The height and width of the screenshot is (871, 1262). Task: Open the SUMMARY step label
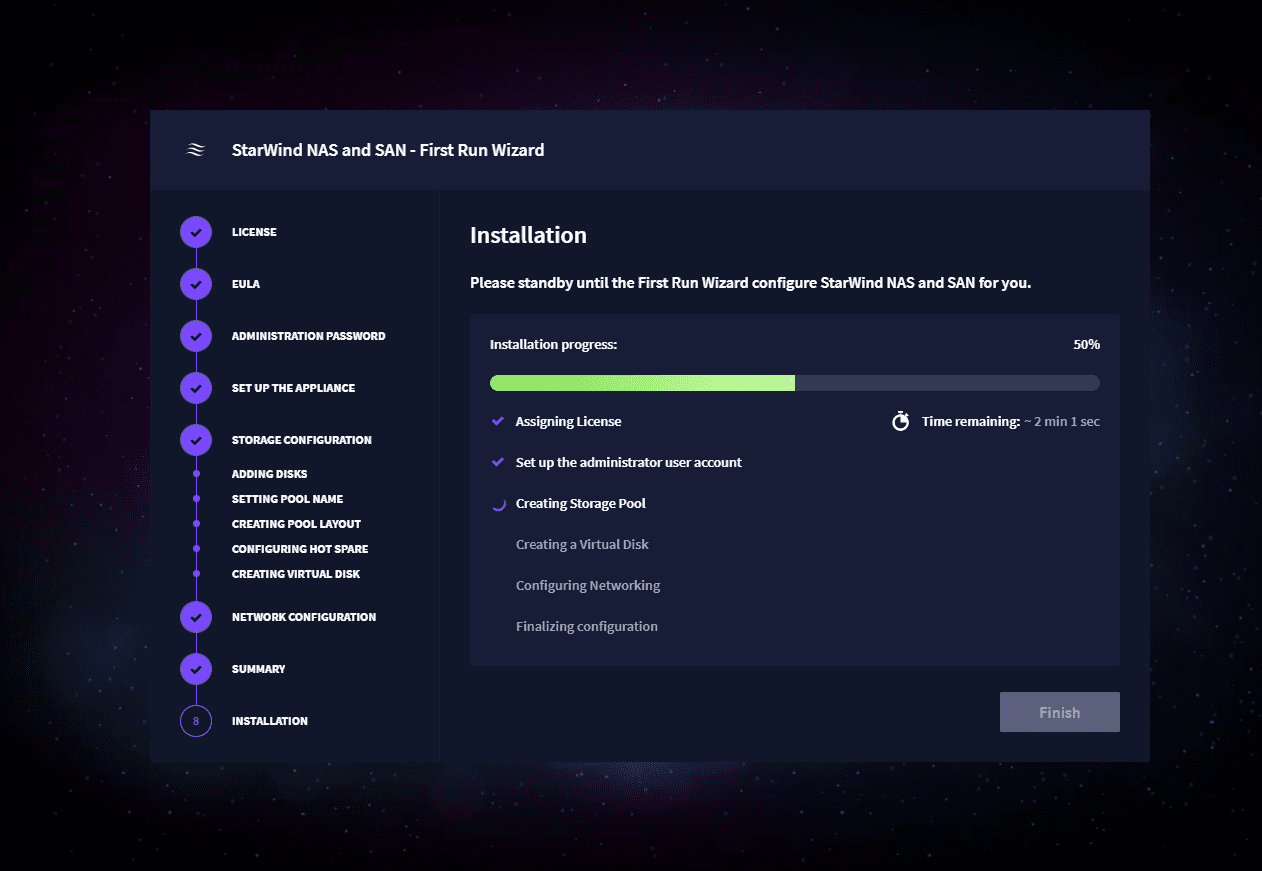pos(259,669)
